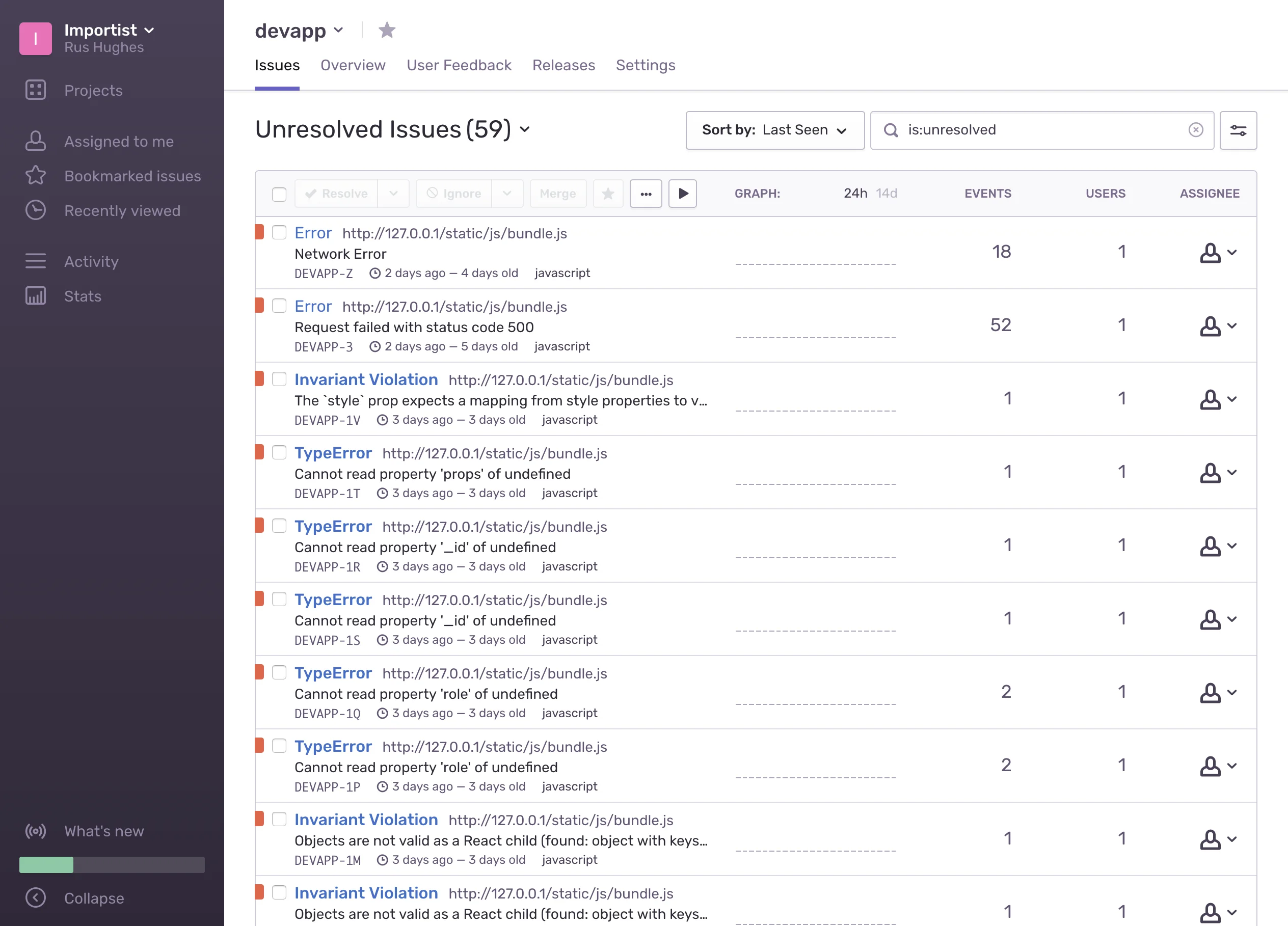1288x926 pixels.
Task: Tick the checkbox for DEVAPP-1V issue
Action: click(x=279, y=379)
